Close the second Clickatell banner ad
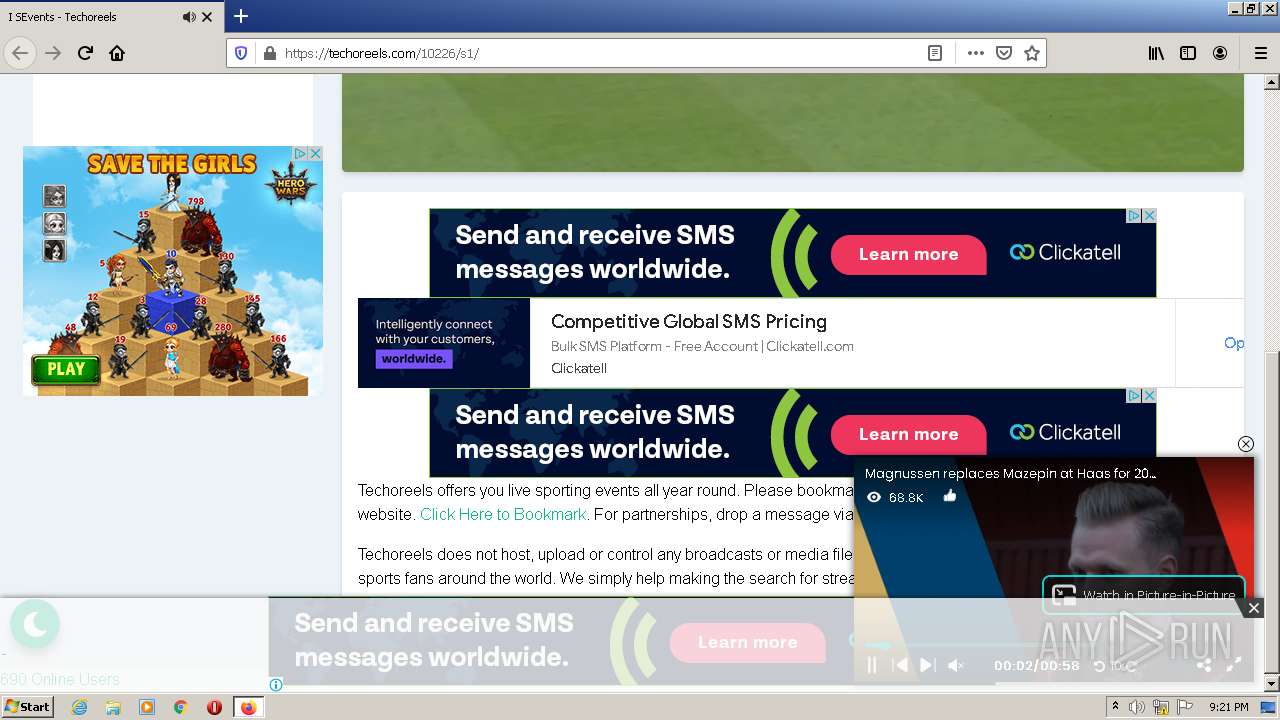The width and height of the screenshot is (1280, 720). 1150,395
